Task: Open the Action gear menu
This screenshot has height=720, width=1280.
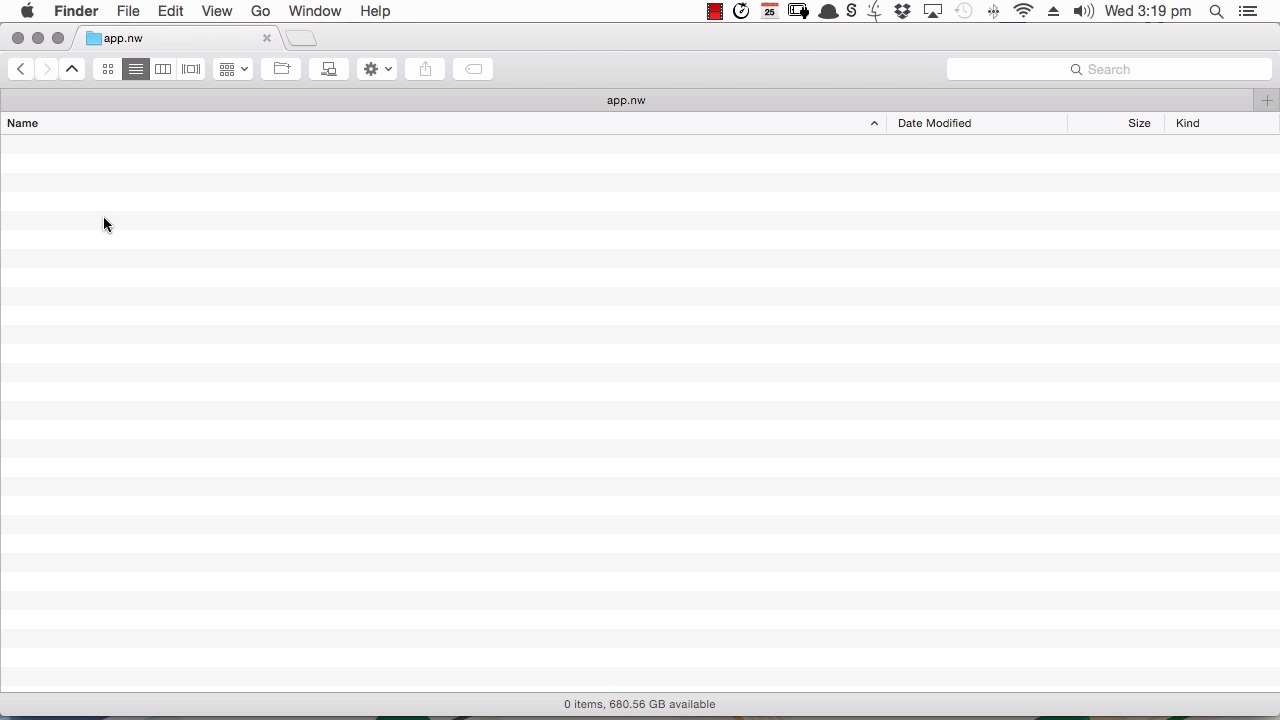Action: [x=377, y=69]
